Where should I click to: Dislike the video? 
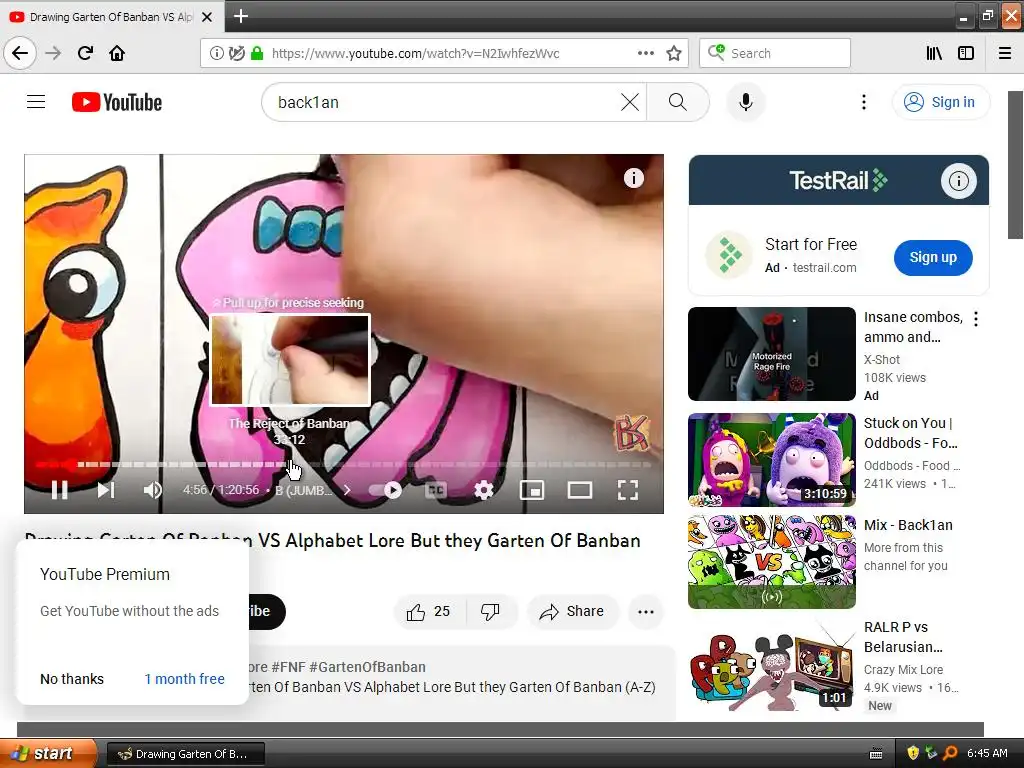(490, 612)
